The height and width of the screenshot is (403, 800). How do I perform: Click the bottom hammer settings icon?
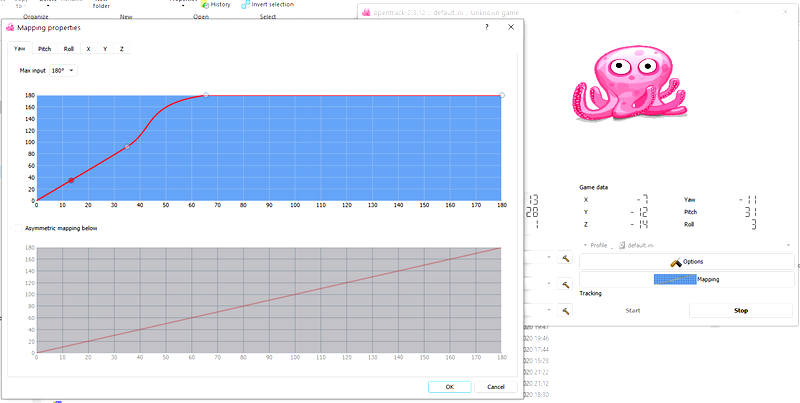tap(565, 310)
